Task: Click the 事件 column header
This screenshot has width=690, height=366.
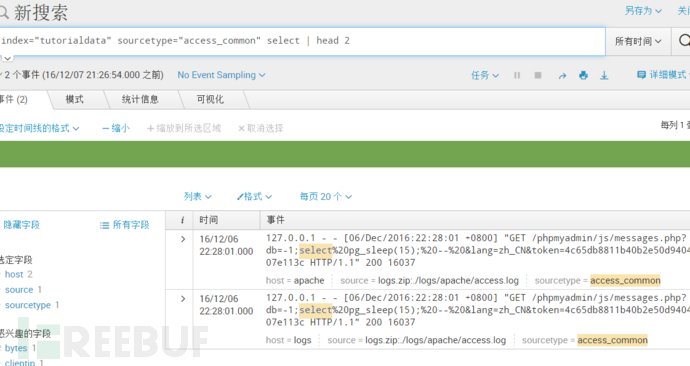Action: tap(275, 220)
